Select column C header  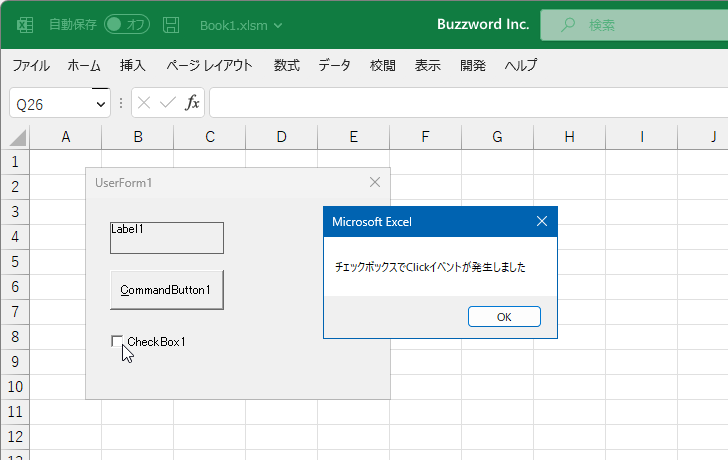210,137
